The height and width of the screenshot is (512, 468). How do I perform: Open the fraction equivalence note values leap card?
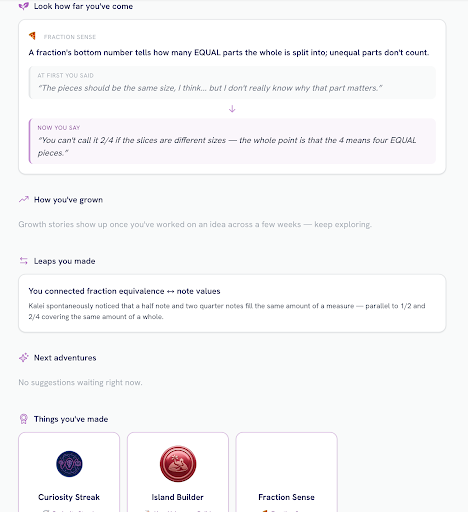click(232, 303)
